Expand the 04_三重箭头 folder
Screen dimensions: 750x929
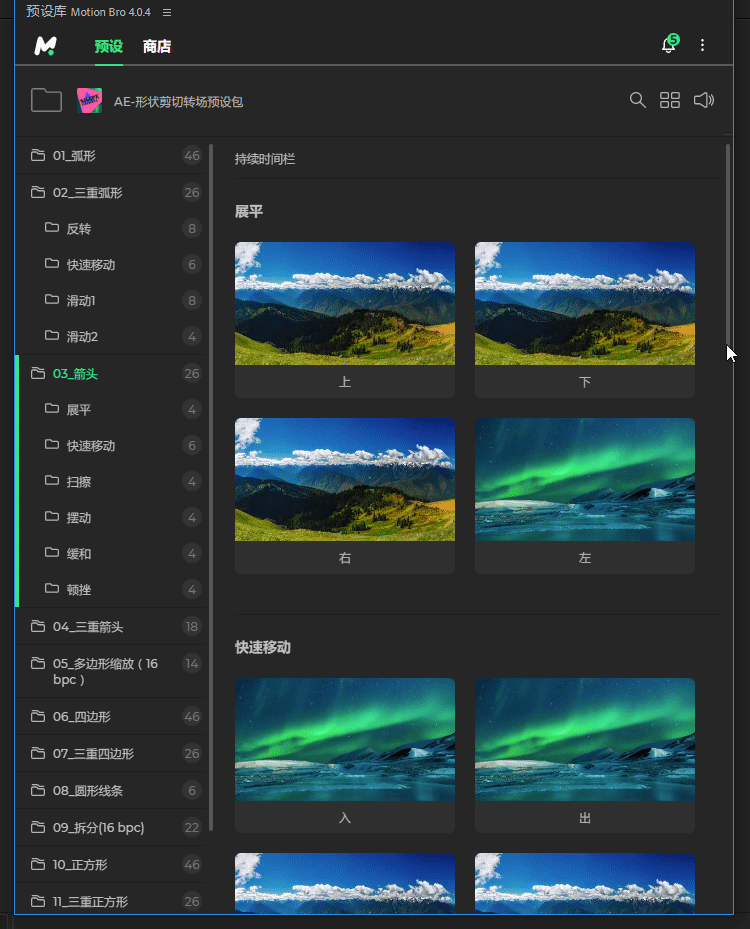(111, 627)
